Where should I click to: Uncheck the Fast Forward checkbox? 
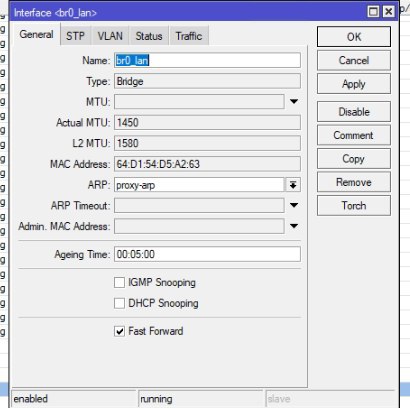[119, 331]
